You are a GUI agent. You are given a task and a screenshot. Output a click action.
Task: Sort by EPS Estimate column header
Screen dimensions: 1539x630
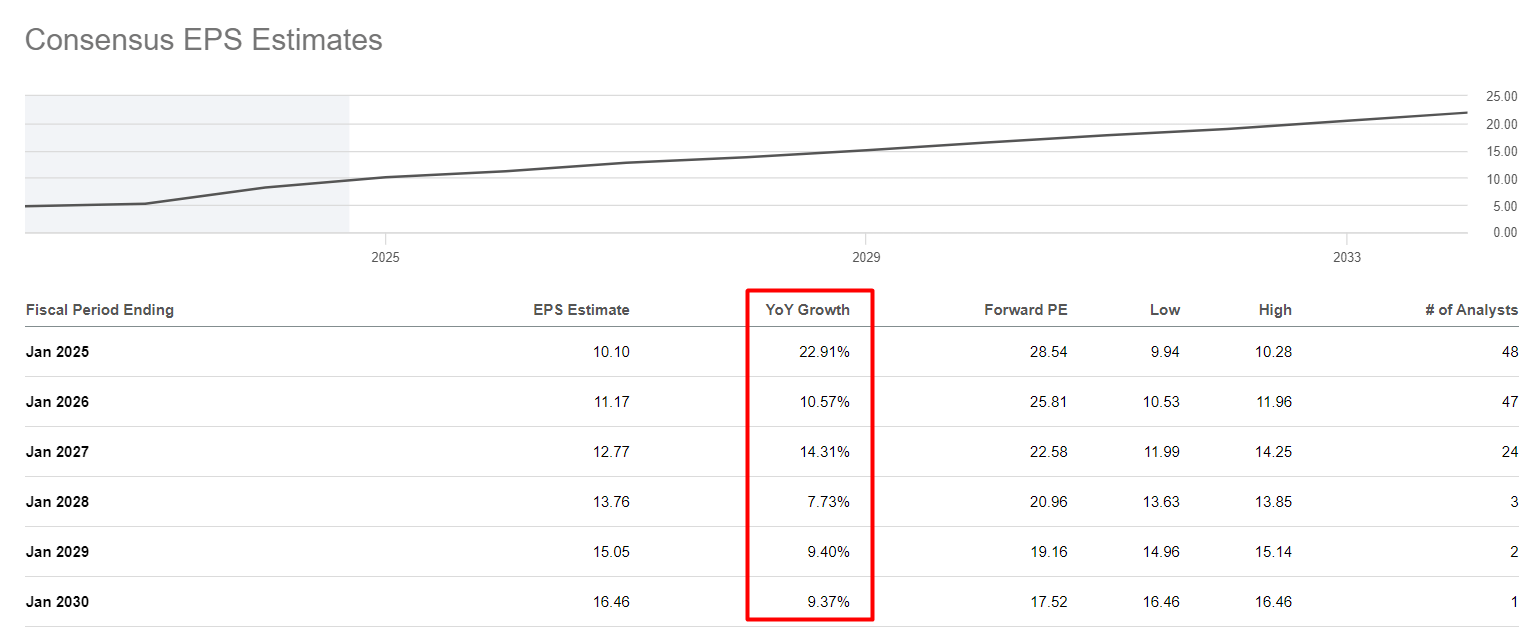(x=581, y=310)
